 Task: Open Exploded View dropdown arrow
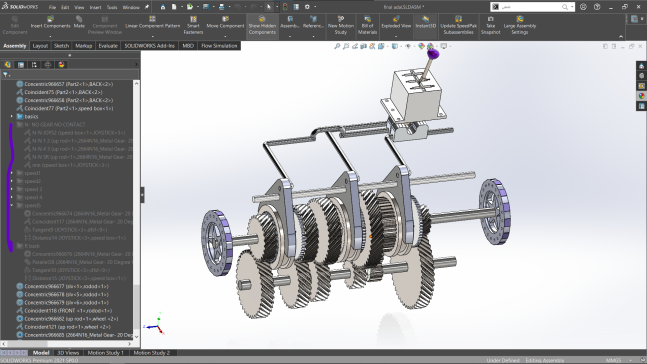[396, 36]
